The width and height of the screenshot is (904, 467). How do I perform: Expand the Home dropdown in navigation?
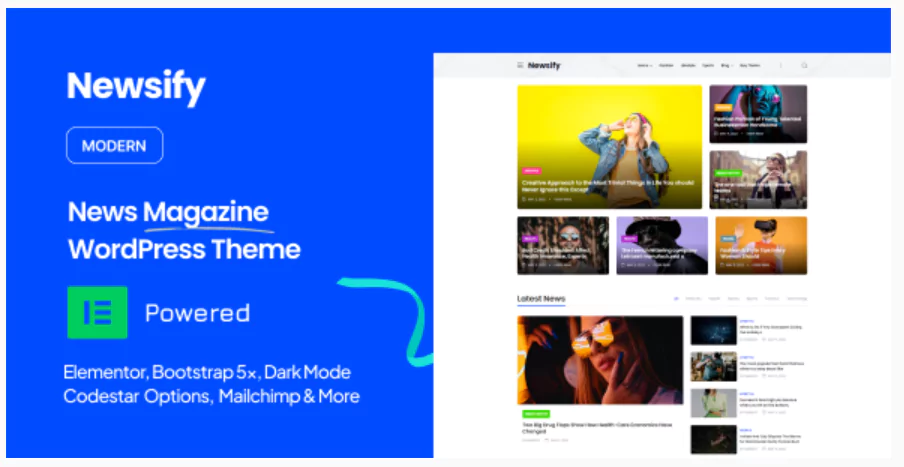(645, 65)
